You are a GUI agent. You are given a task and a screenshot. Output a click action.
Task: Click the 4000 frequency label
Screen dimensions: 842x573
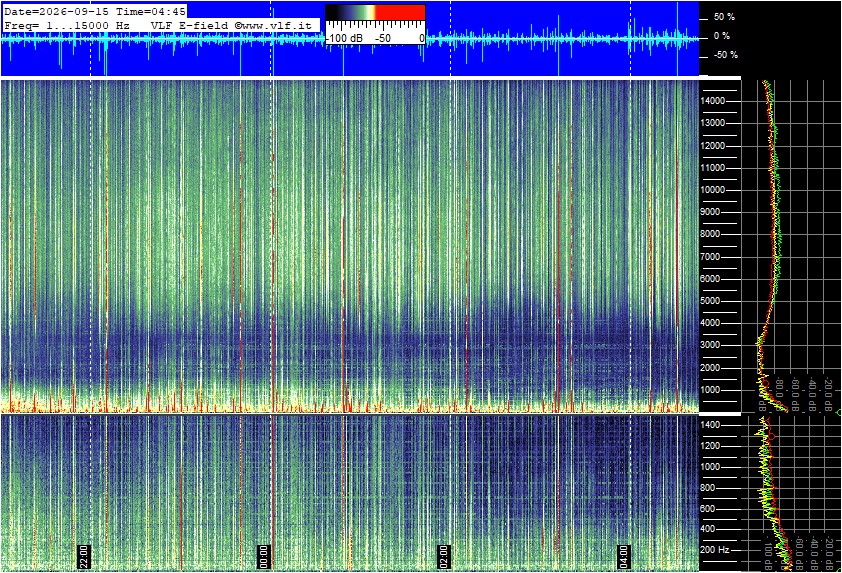click(710, 323)
